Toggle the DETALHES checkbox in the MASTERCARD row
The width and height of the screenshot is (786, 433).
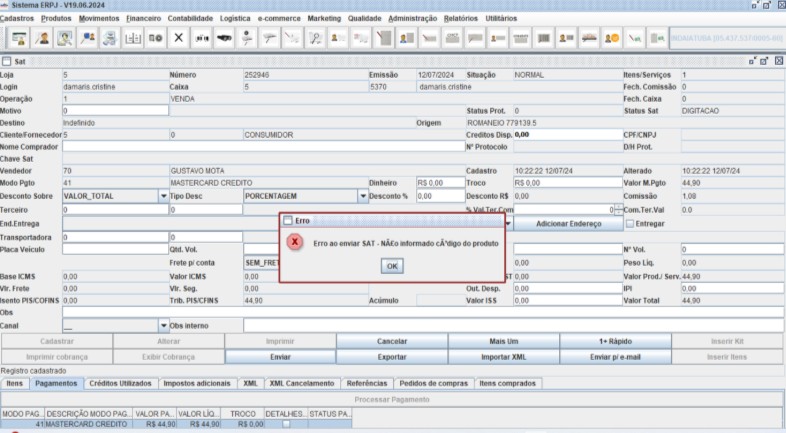[286, 424]
